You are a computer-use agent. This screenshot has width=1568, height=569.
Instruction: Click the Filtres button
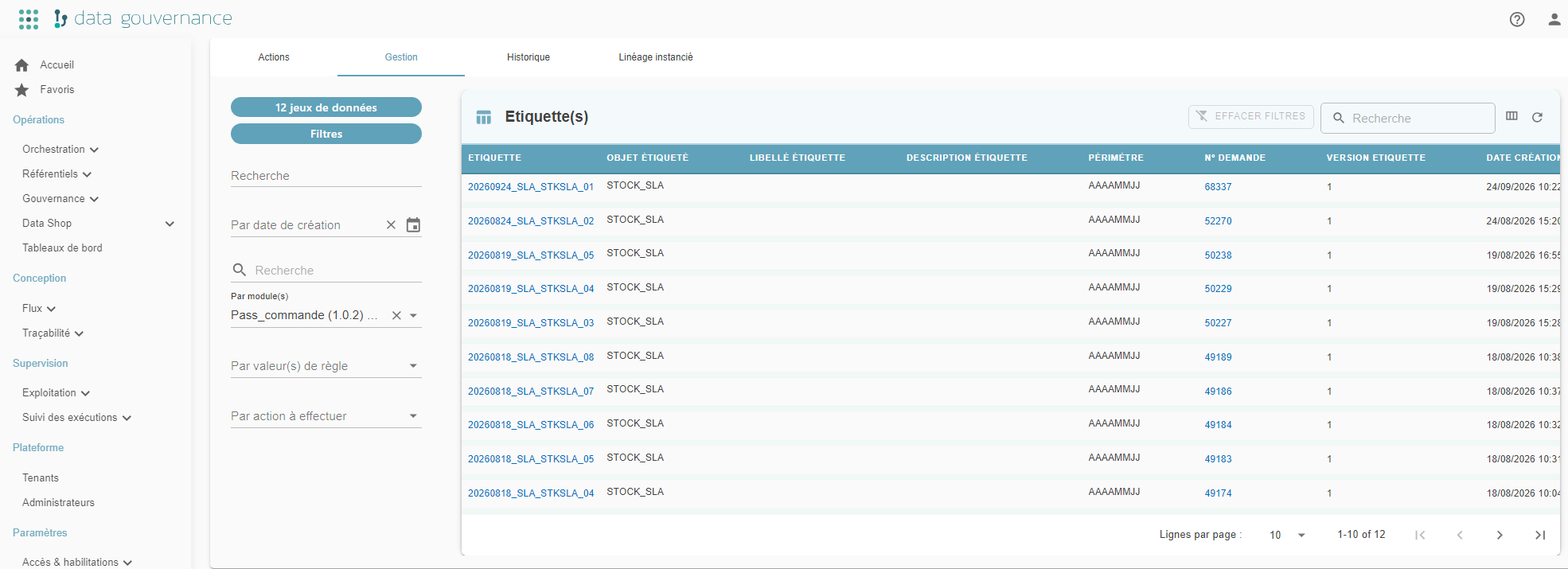(326, 134)
